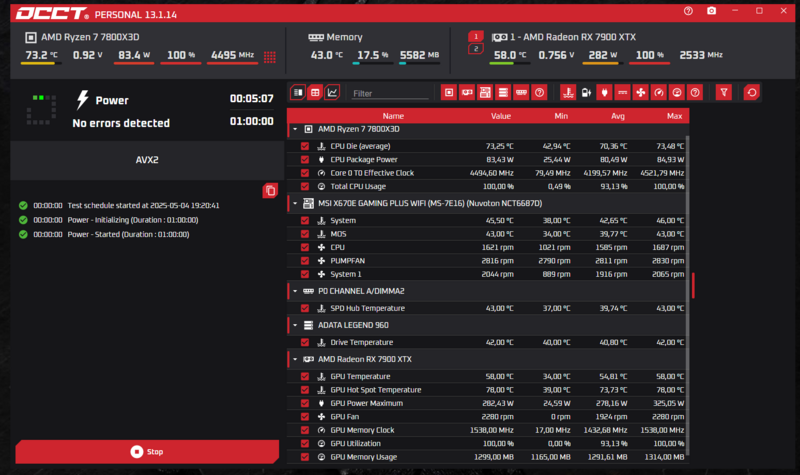Image resolution: width=800 pixels, height=475 pixels.
Task: Disable the PUMPFAN sensor checkbox
Action: pyautogui.click(x=305, y=261)
